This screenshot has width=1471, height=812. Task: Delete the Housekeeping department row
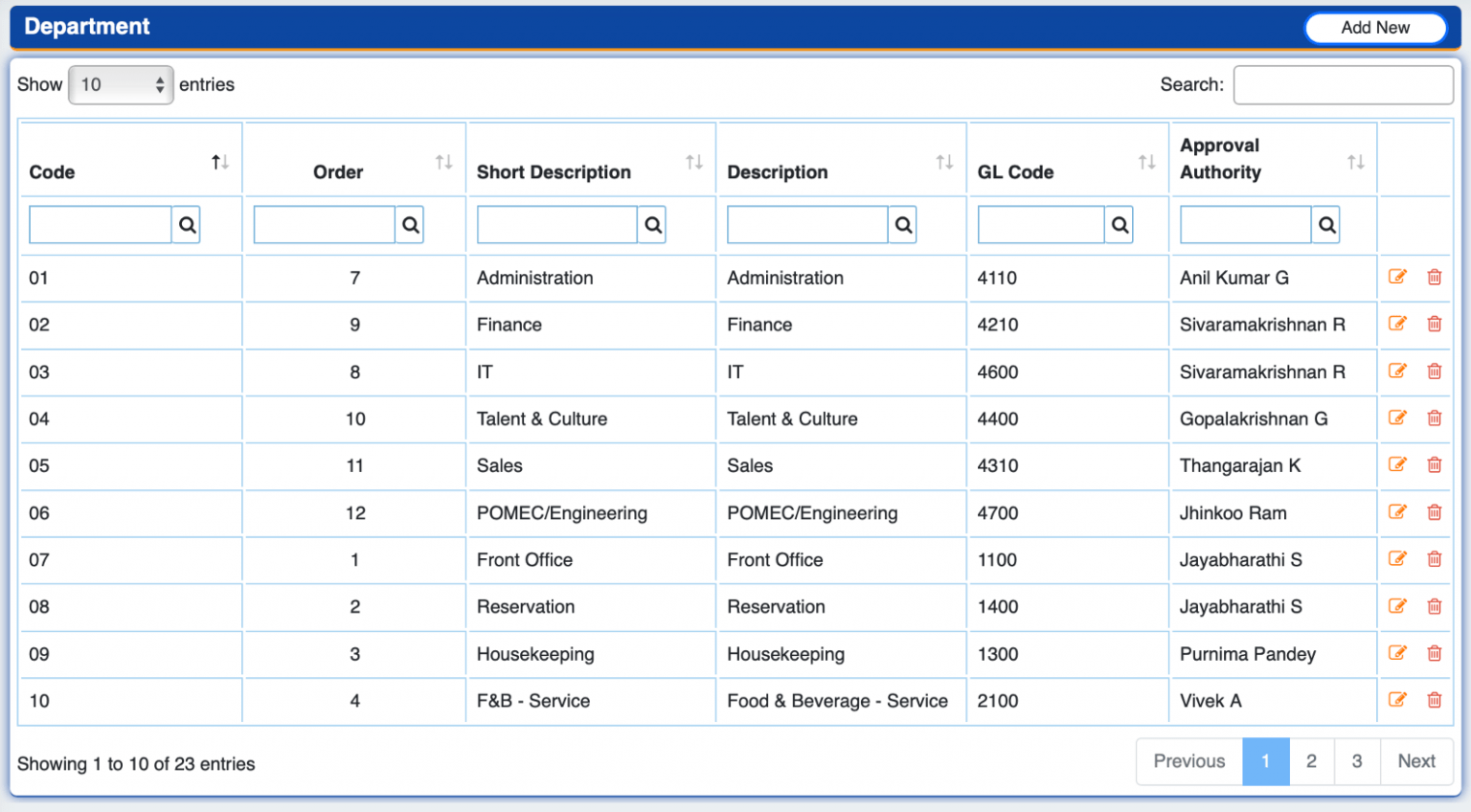point(1434,653)
